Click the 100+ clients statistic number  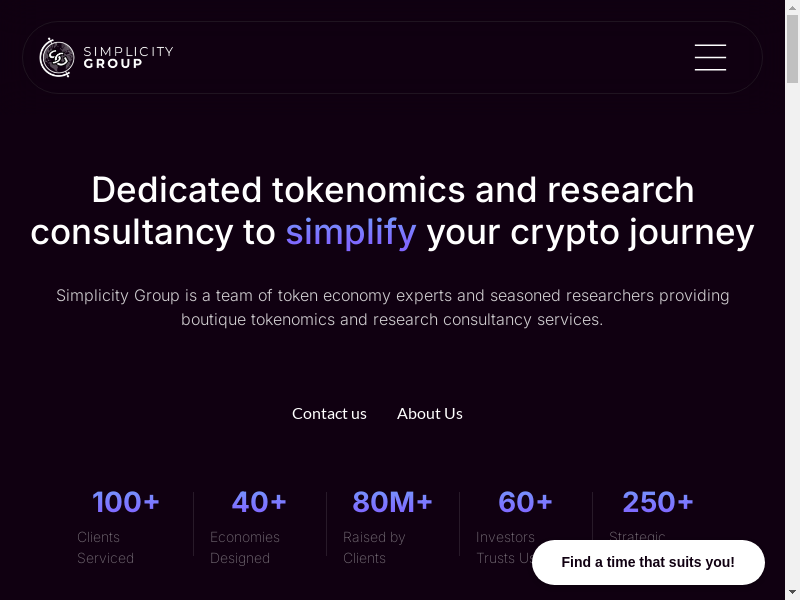click(126, 502)
